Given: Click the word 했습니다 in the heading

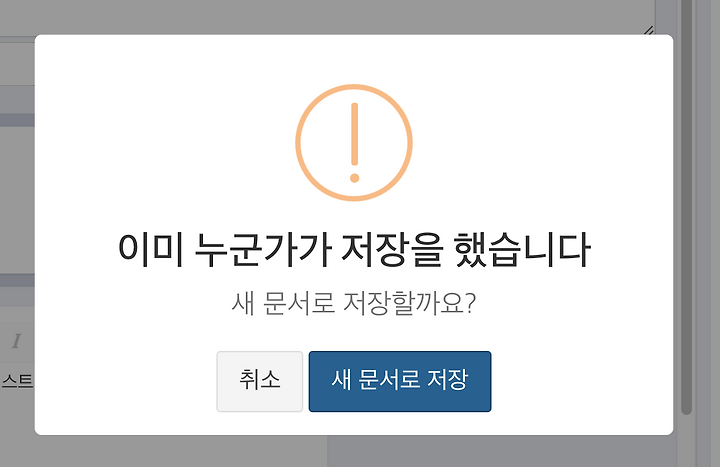Looking at the screenshot, I should click(522, 250).
